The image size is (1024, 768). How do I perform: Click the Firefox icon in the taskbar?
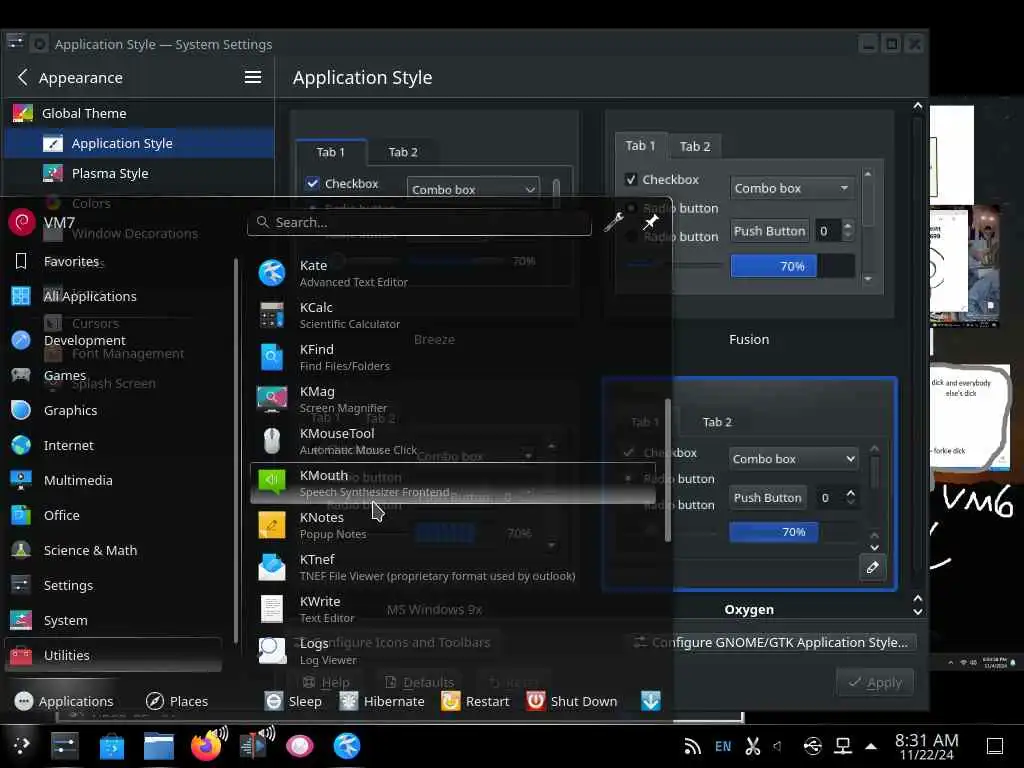click(206, 746)
